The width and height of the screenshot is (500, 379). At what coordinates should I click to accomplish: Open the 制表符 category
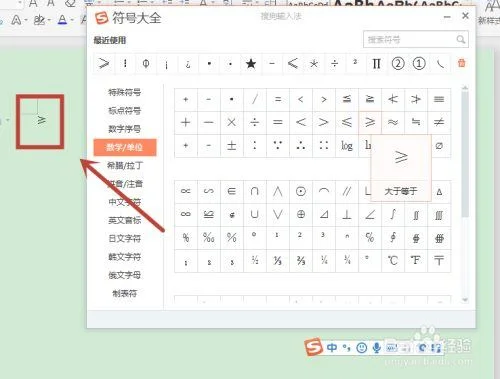[125, 293]
